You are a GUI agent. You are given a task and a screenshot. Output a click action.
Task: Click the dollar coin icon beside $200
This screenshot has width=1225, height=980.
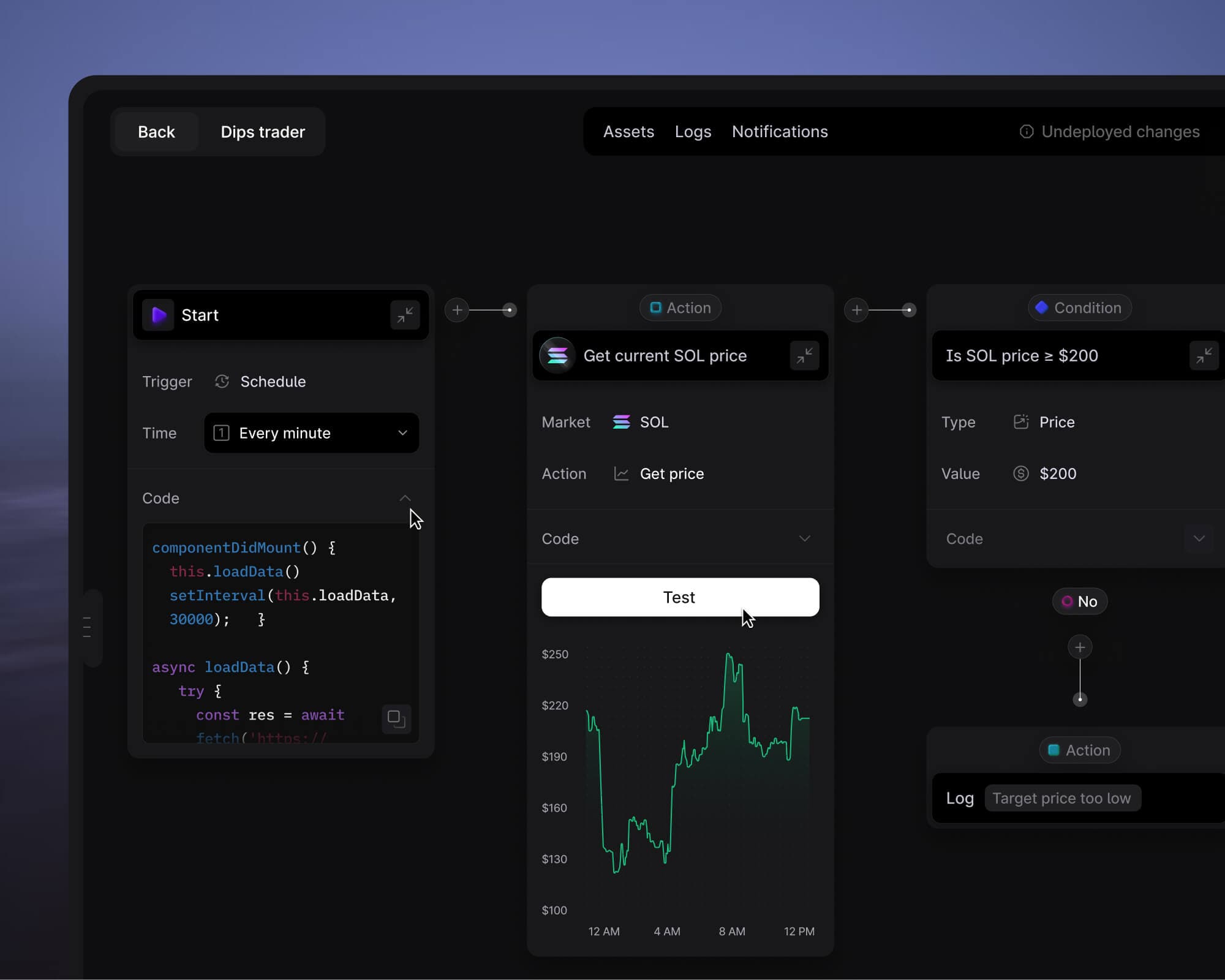[x=1021, y=473]
